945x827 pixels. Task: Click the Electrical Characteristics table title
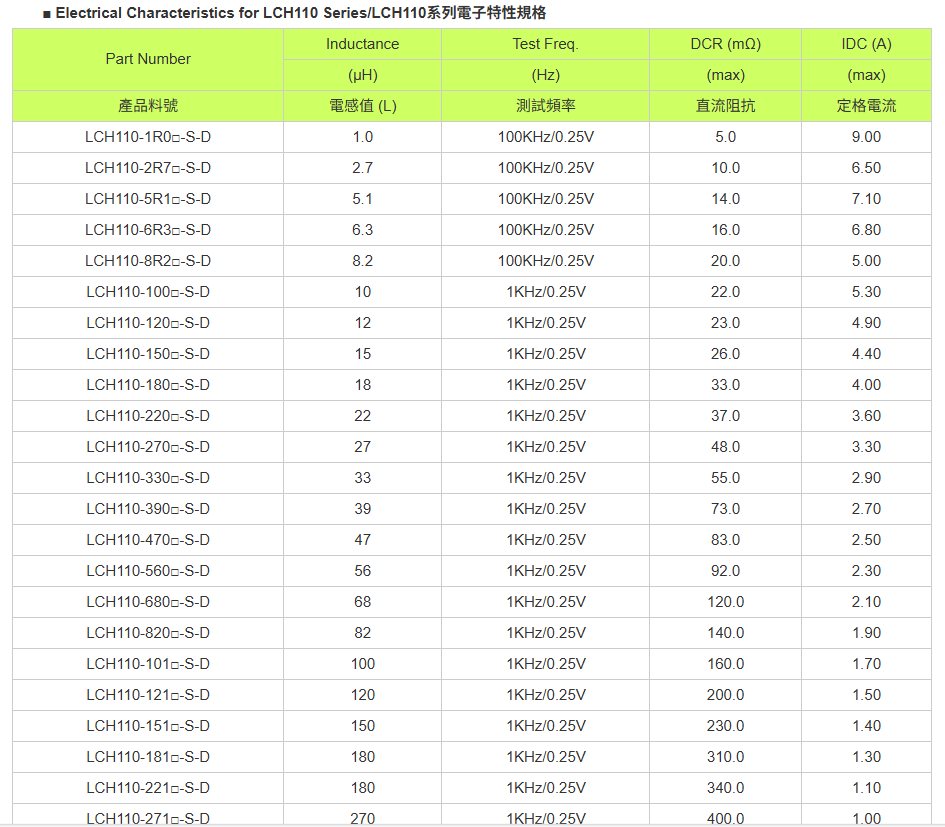click(x=295, y=13)
